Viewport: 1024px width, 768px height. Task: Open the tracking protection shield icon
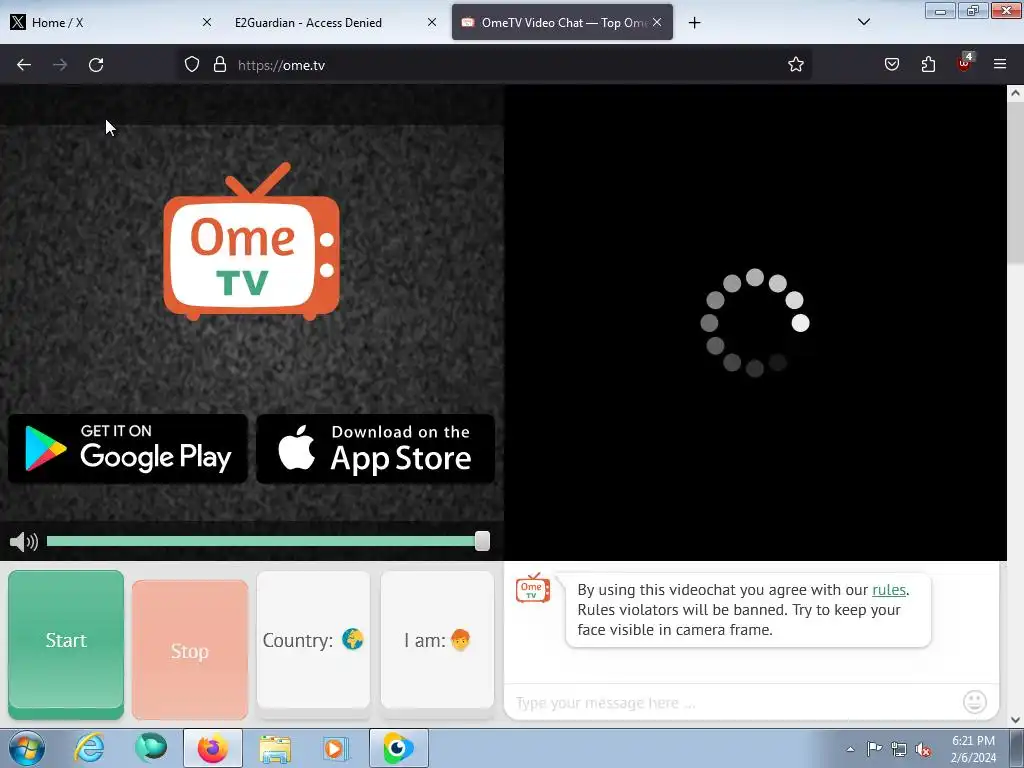click(x=191, y=64)
